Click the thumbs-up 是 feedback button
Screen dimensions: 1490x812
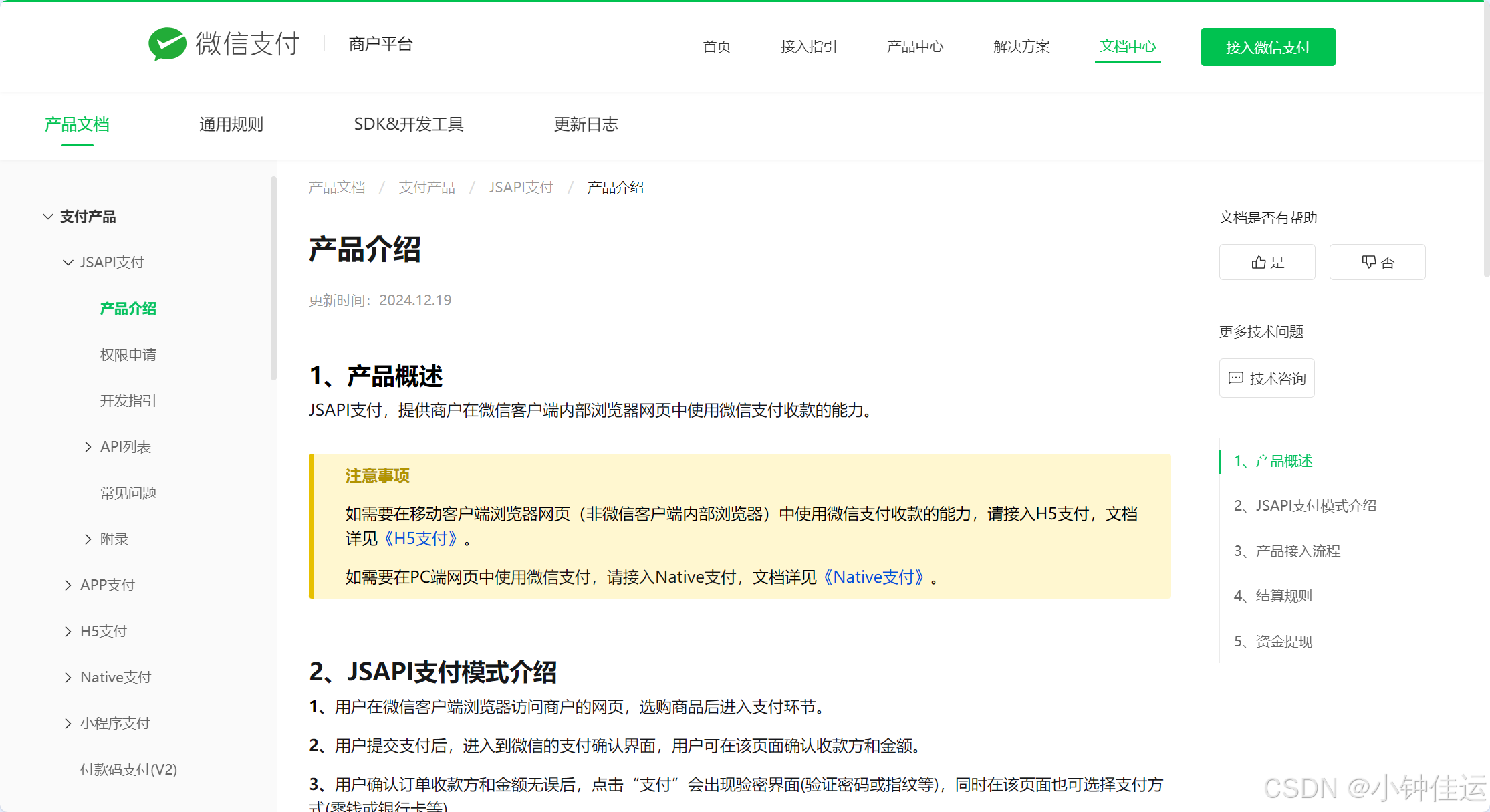[x=1267, y=262]
